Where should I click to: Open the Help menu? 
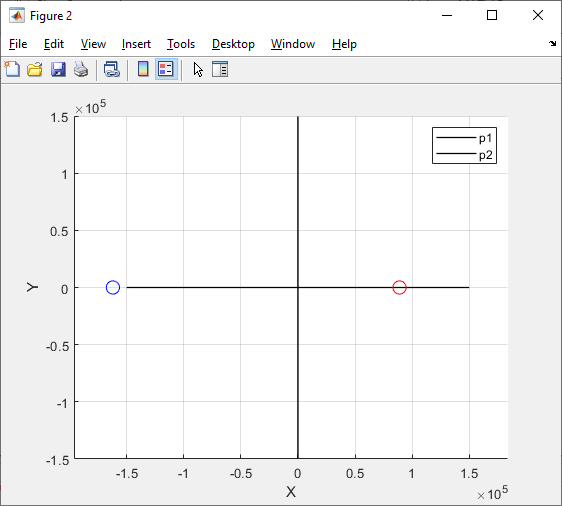344,44
